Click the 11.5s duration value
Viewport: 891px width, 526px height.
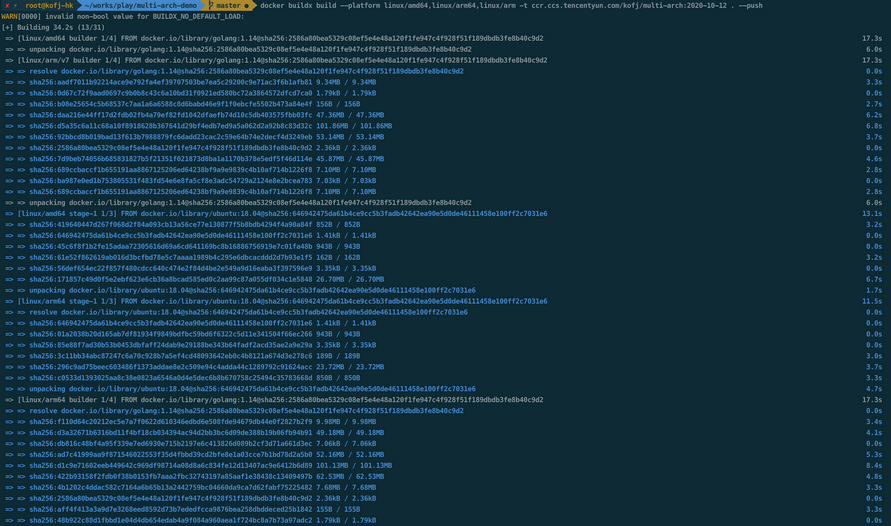pyautogui.click(x=872, y=301)
